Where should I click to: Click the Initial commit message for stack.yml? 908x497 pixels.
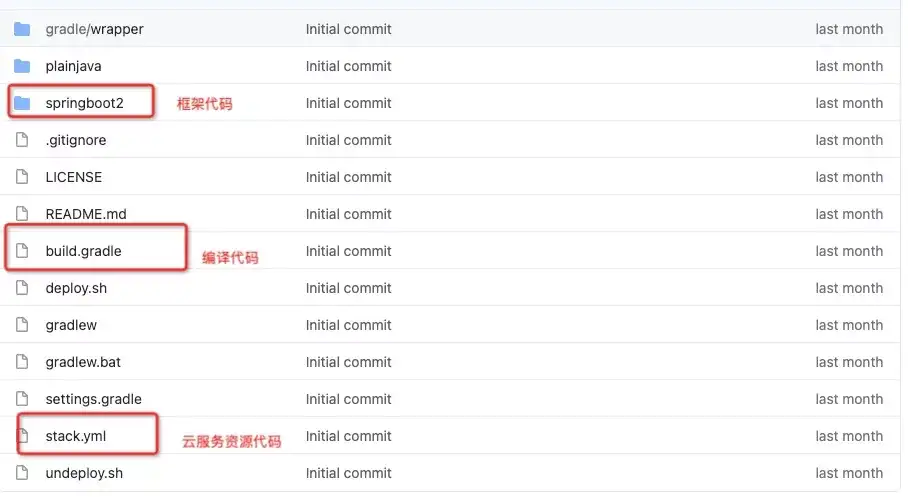(x=348, y=436)
